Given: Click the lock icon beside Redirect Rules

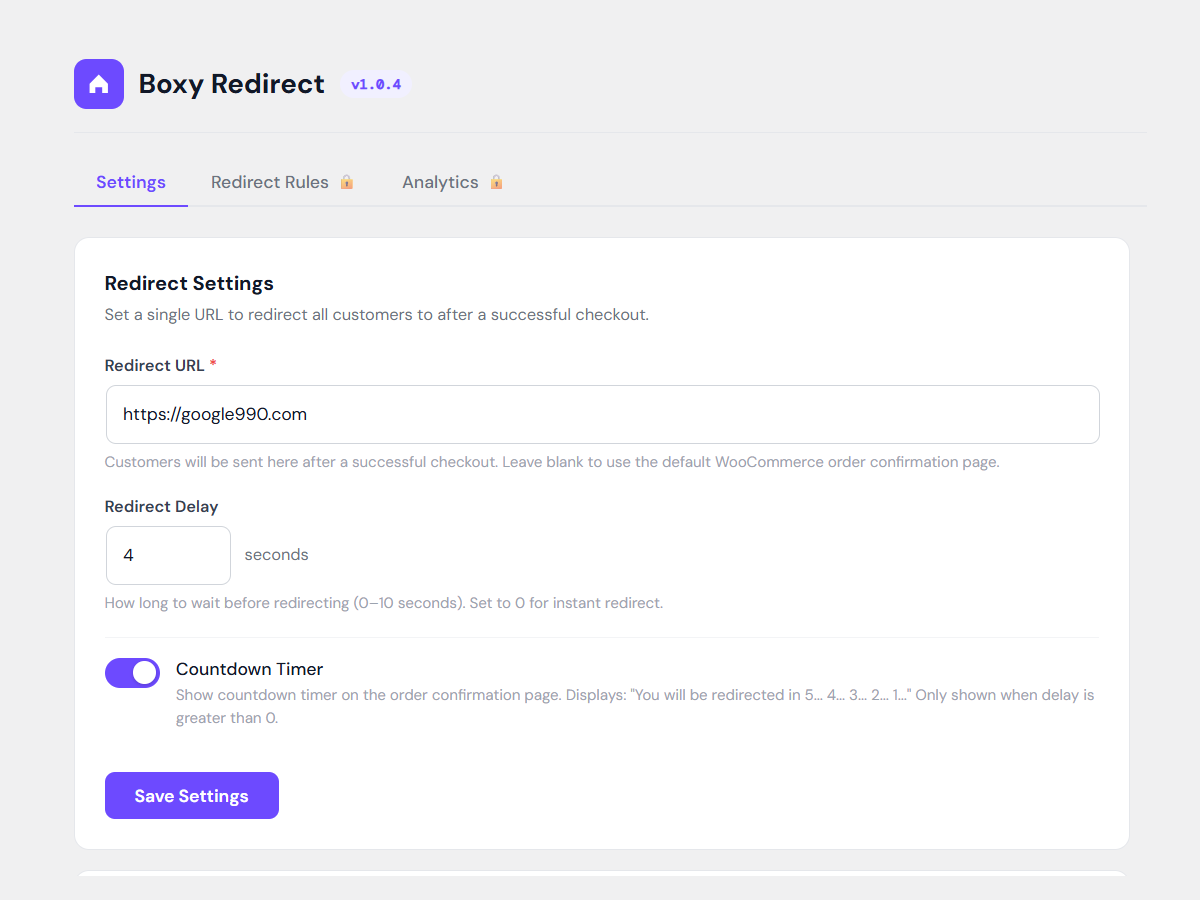Looking at the screenshot, I should [x=347, y=182].
